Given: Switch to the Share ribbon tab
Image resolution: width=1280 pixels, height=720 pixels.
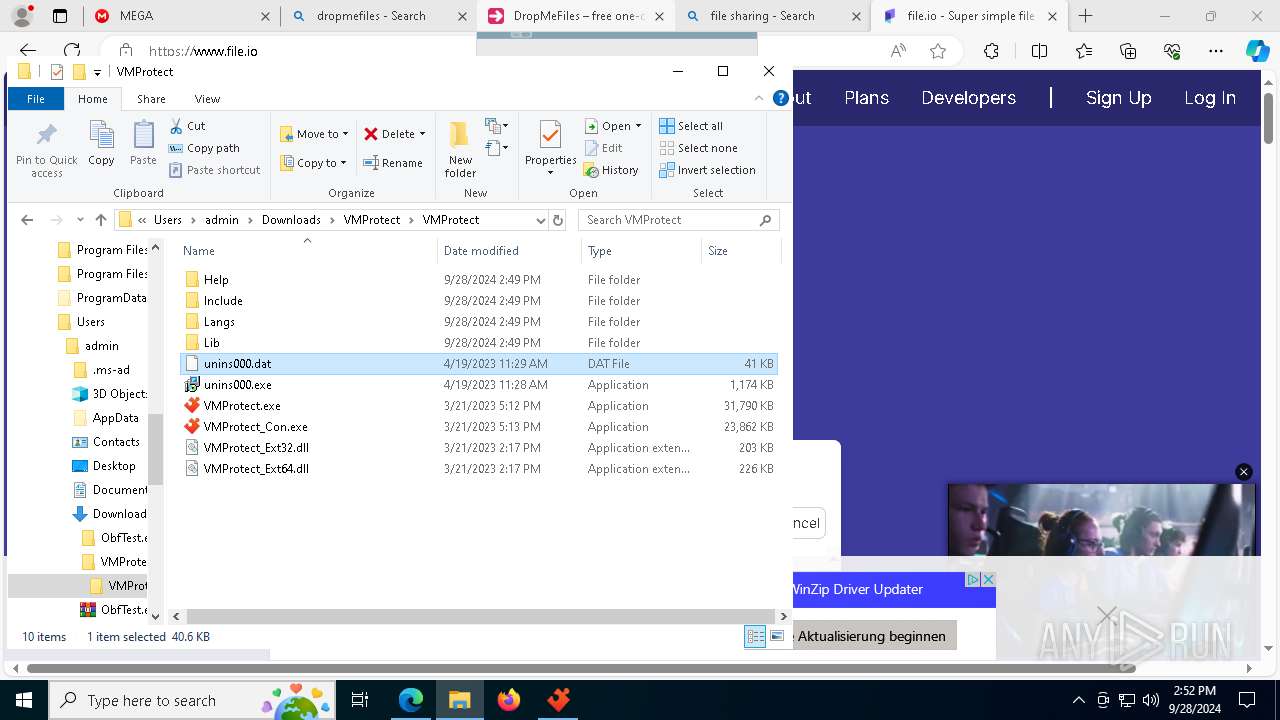Looking at the screenshot, I should tap(151, 99).
